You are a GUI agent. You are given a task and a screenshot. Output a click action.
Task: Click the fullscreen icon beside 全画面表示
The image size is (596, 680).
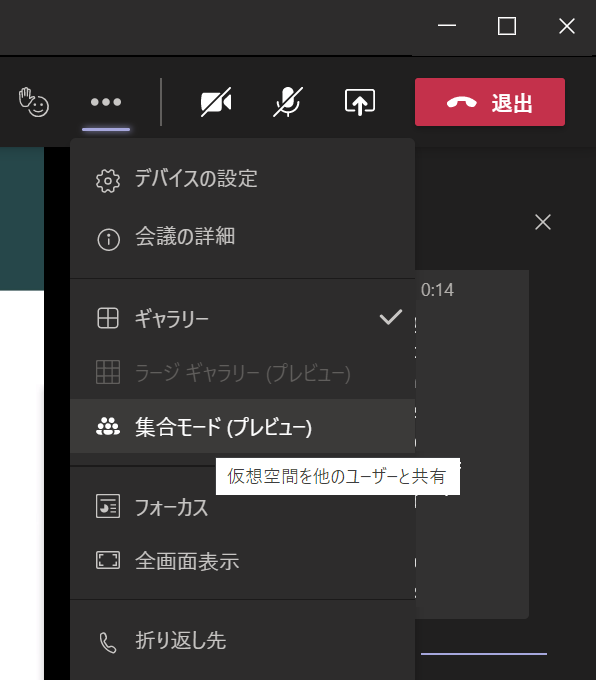click(108, 560)
